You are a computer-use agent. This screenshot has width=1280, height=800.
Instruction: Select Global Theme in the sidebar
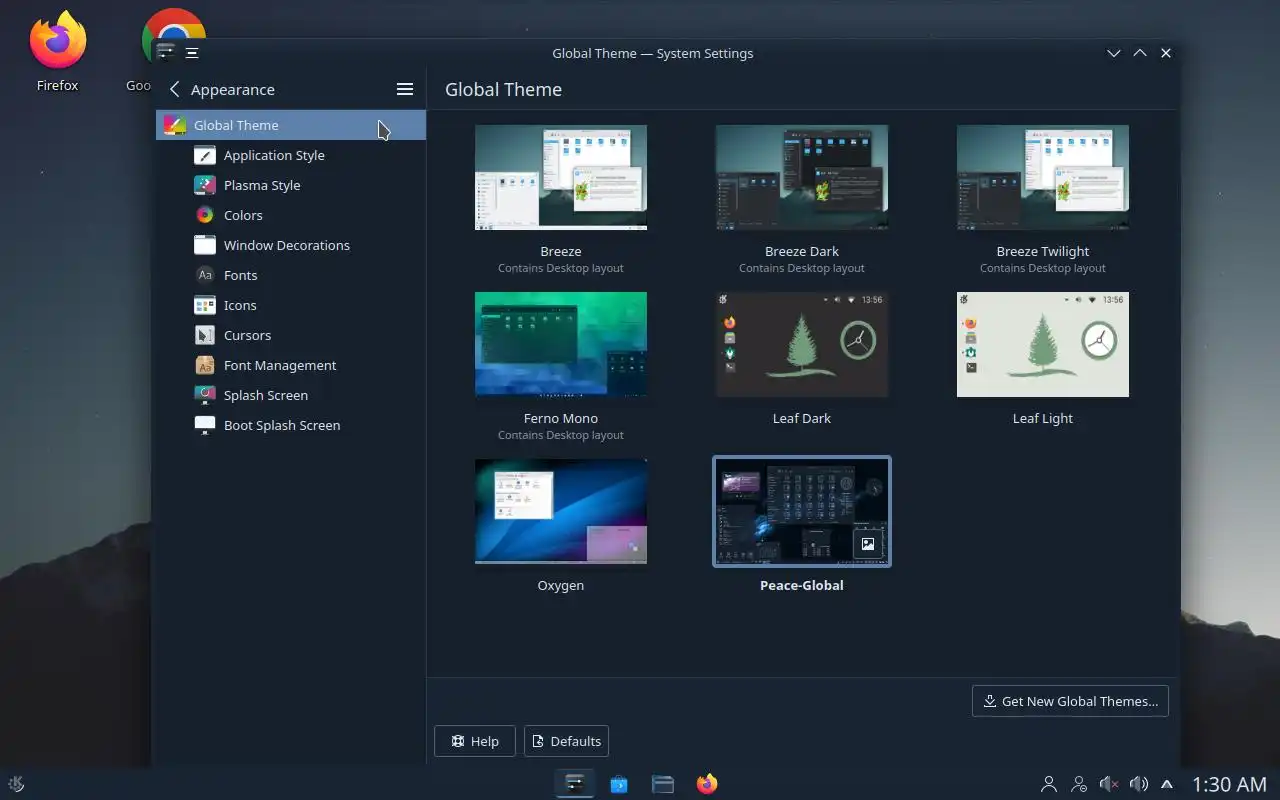coord(290,125)
